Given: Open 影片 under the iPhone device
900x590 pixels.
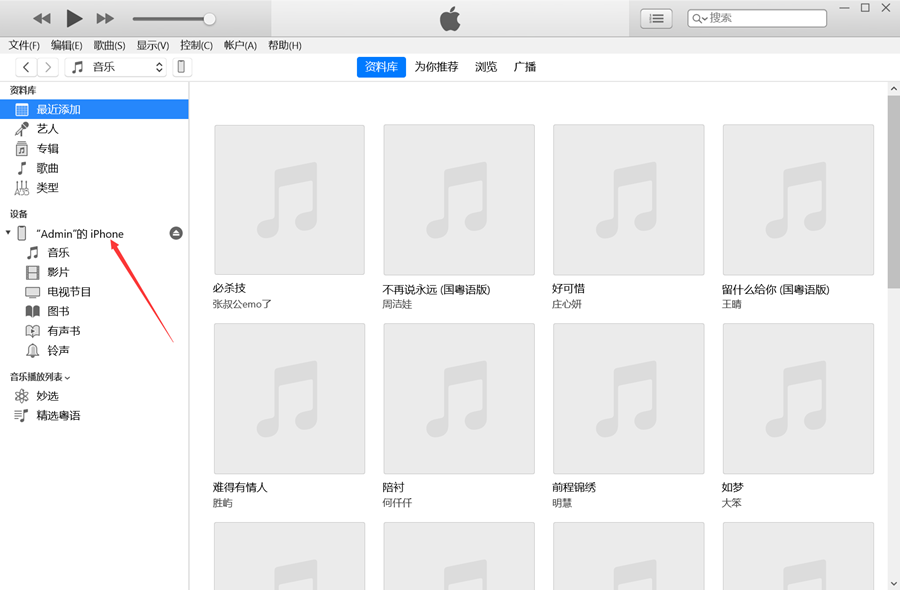Looking at the screenshot, I should [x=58, y=272].
